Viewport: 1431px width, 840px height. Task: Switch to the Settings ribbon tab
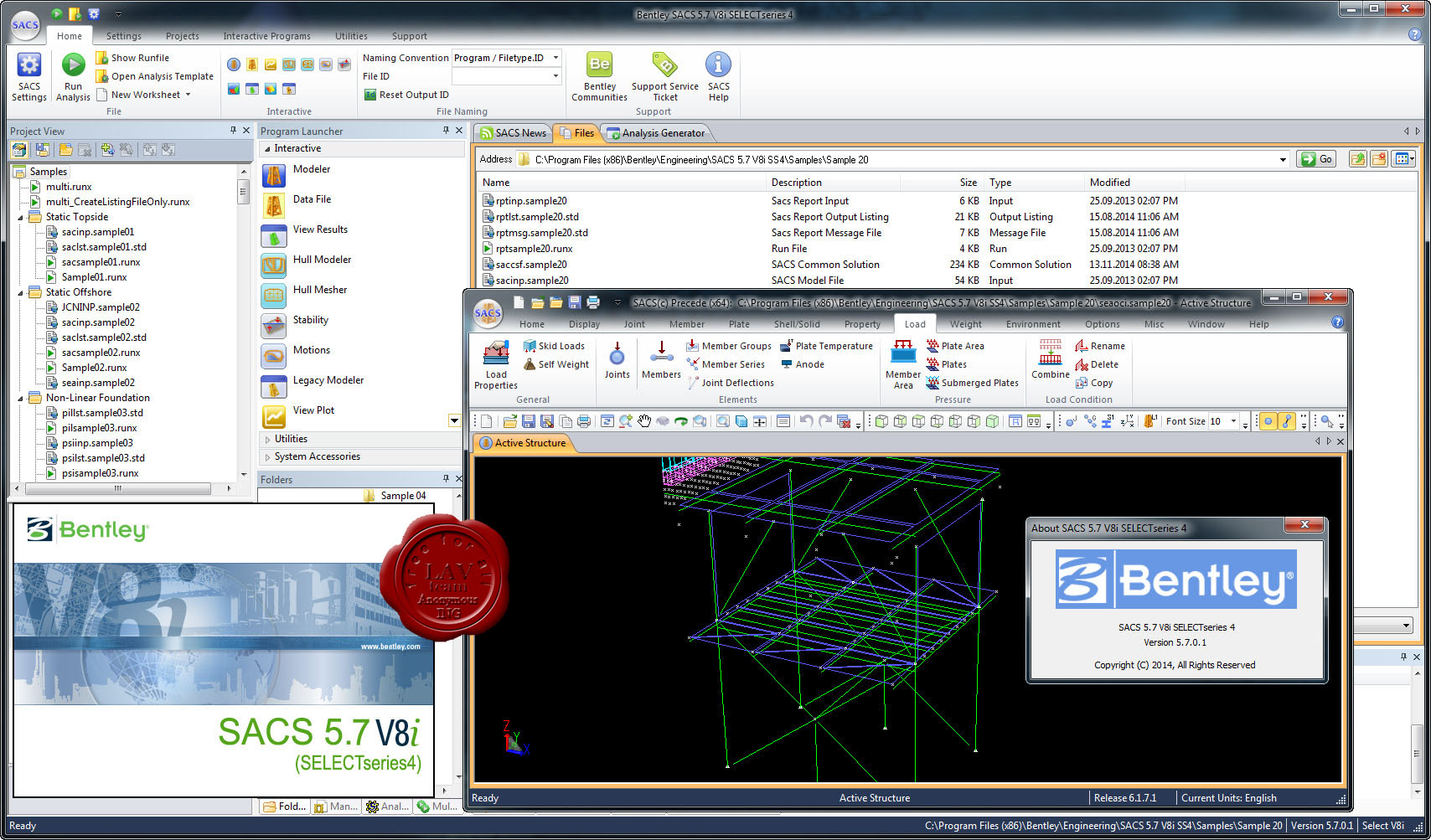coord(123,36)
